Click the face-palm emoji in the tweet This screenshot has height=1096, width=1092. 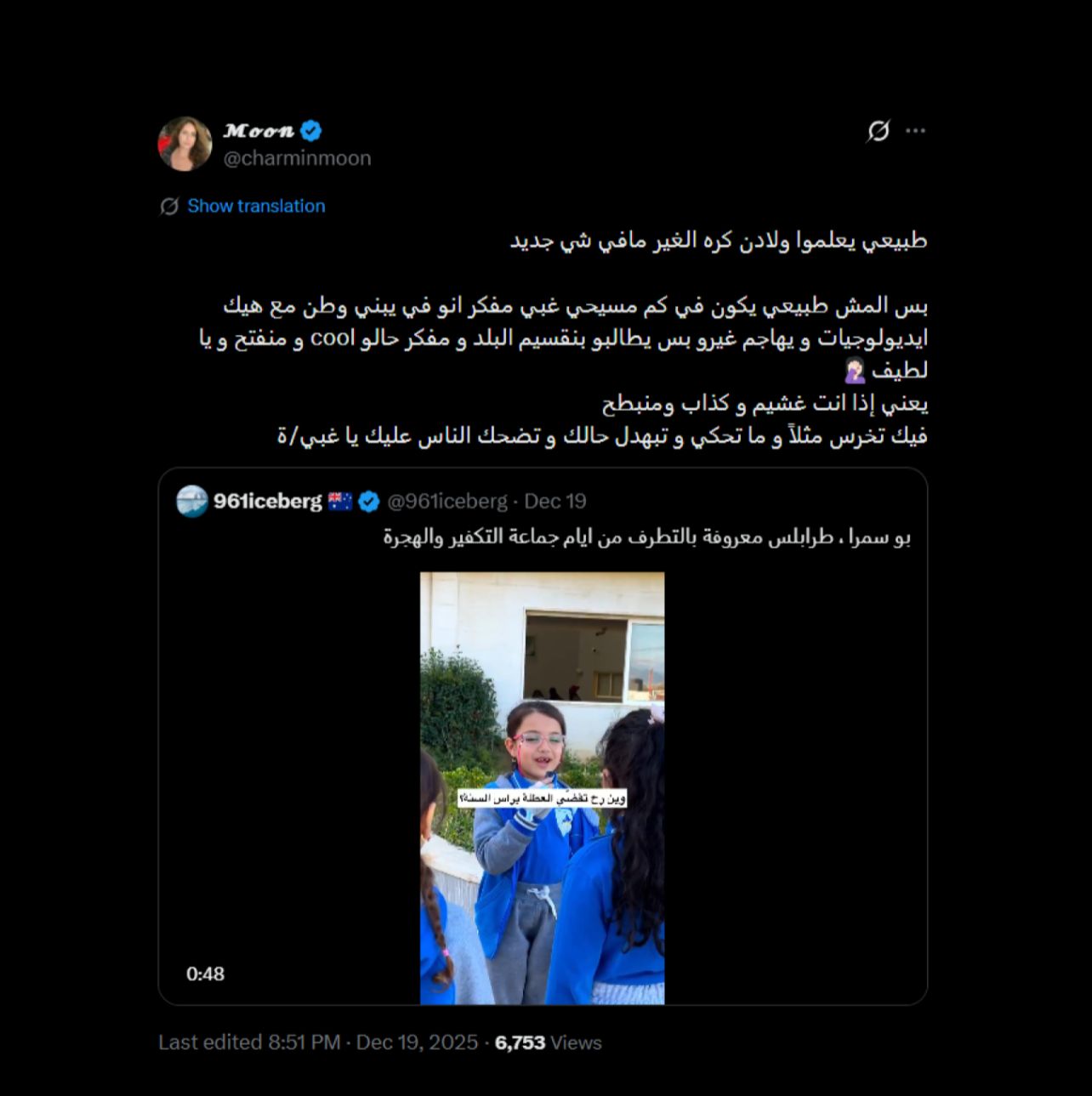tap(855, 371)
